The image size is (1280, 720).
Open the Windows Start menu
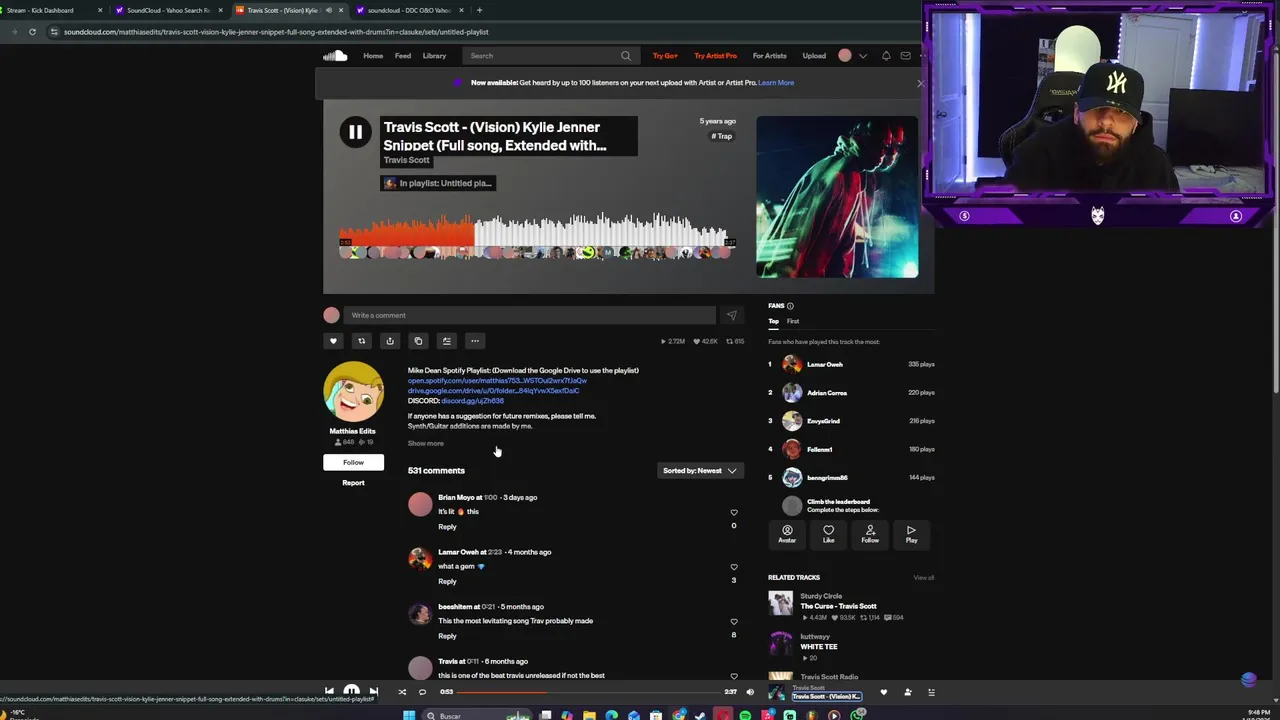409,715
